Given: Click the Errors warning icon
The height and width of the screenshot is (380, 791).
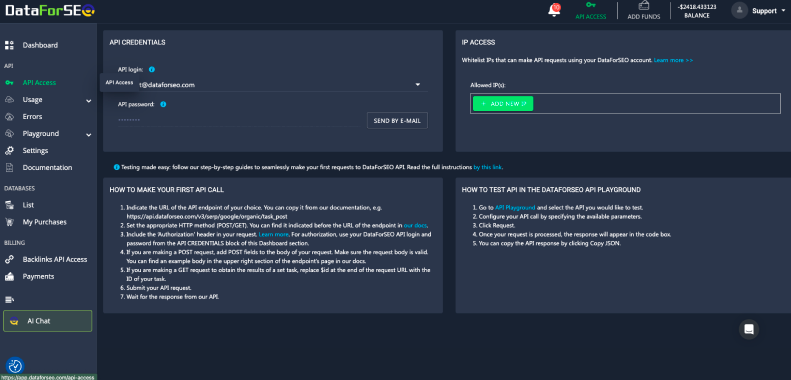Looking at the screenshot, I should [9, 117].
